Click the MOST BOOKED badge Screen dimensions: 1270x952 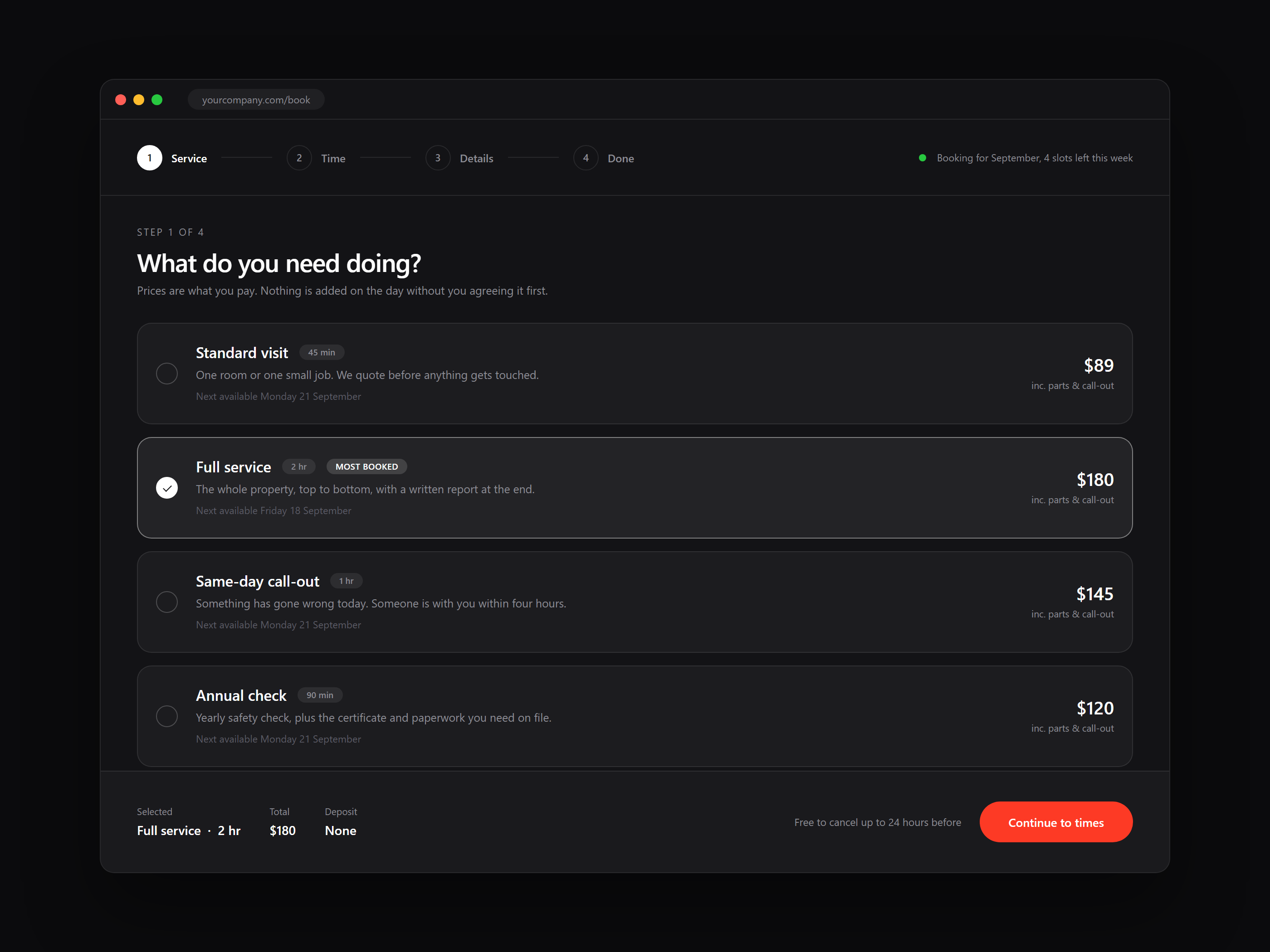coord(366,466)
